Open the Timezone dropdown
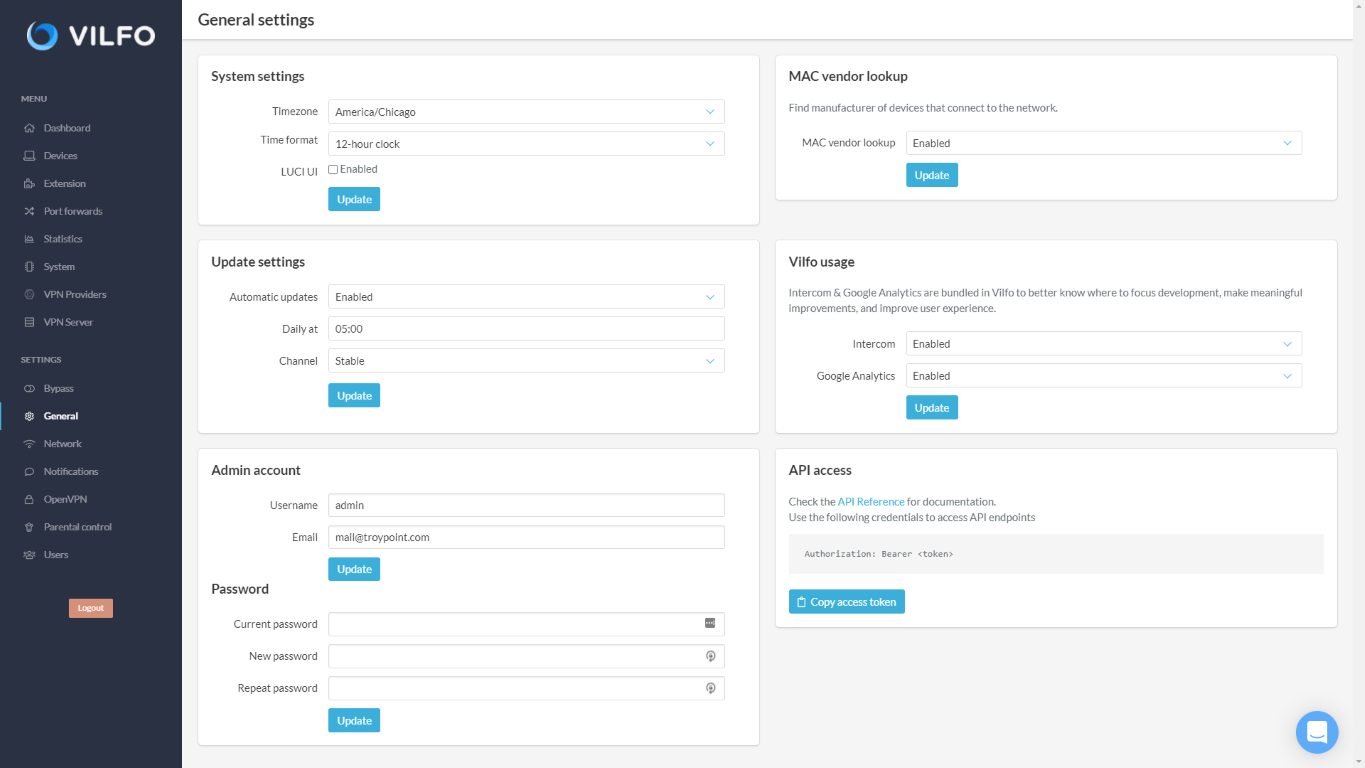Screen dimensions: 1365x768 [526, 112]
